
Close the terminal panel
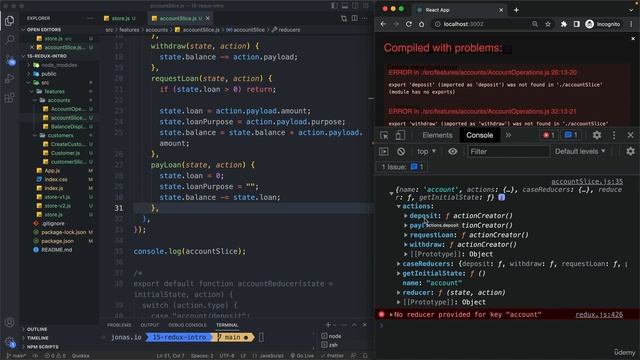pyautogui.click(x=364, y=325)
